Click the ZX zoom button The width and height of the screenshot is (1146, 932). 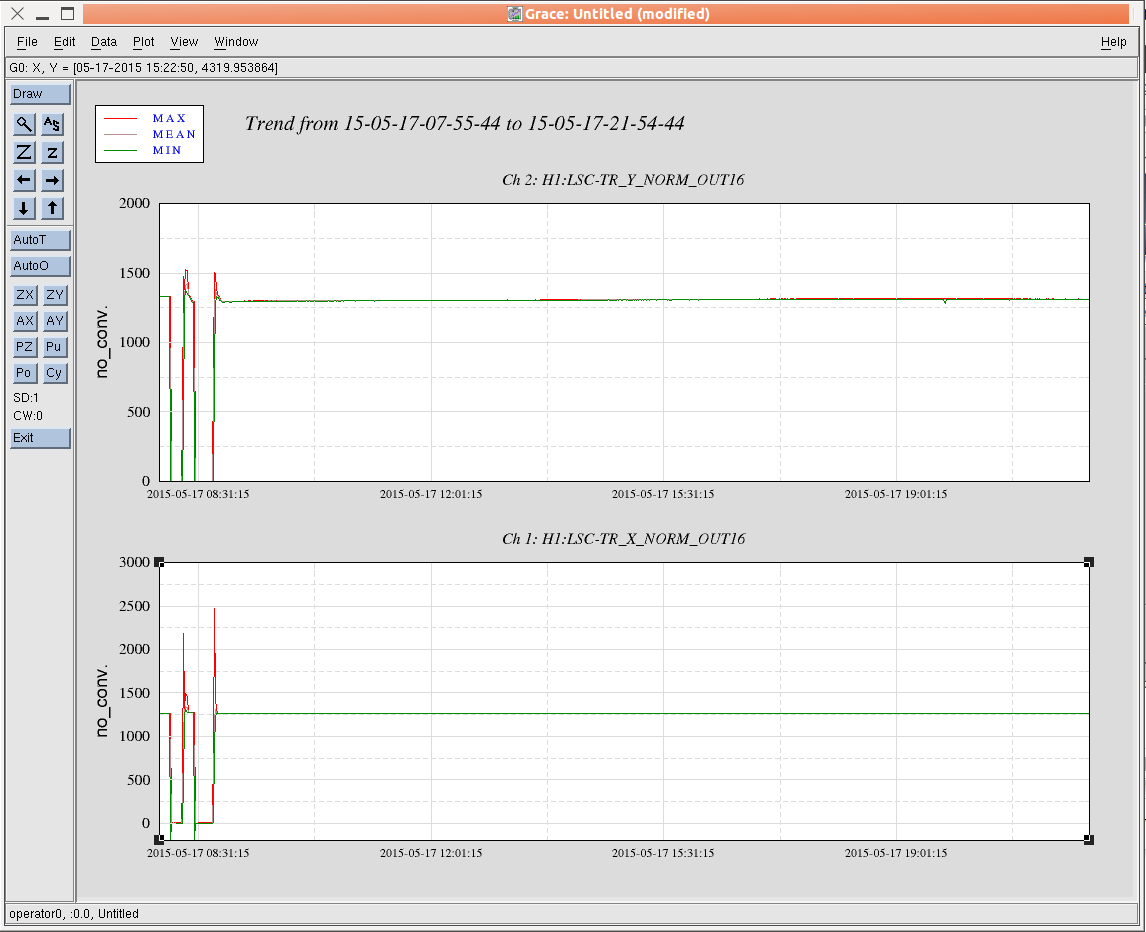point(25,295)
